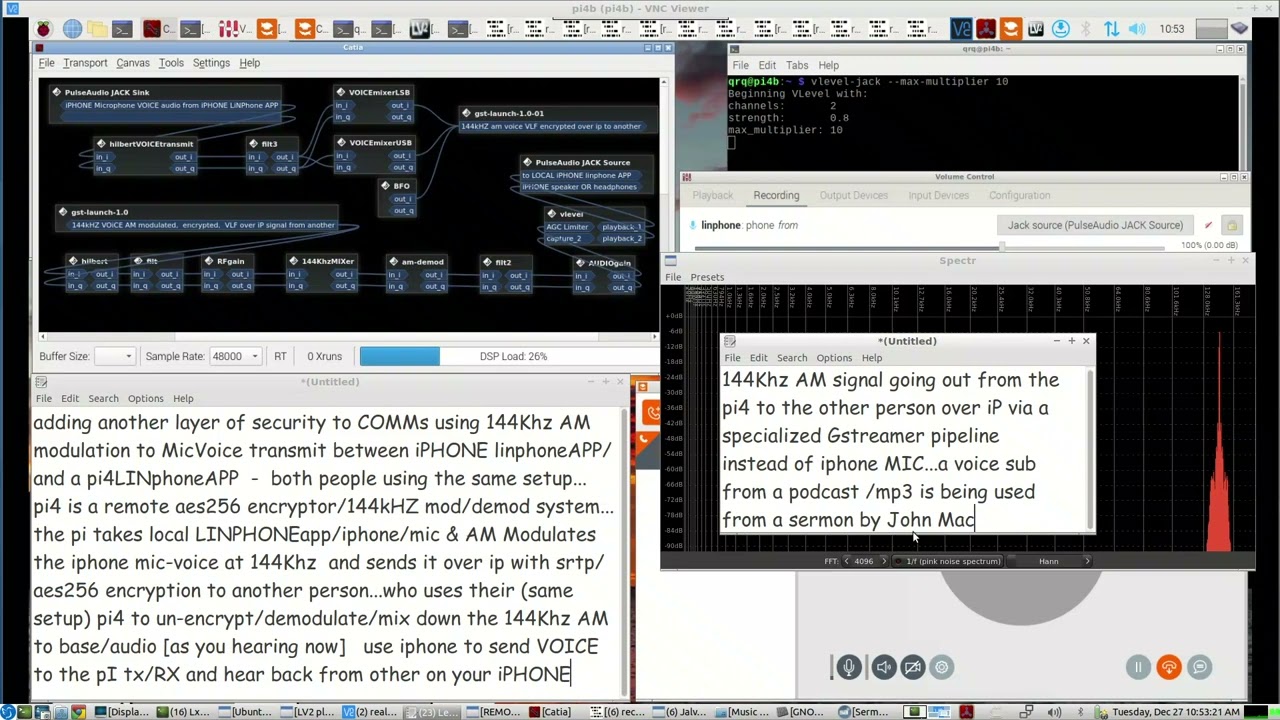Toggle the Linphone camera button
Screen dimensions: 1280x720
pos(913,667)
